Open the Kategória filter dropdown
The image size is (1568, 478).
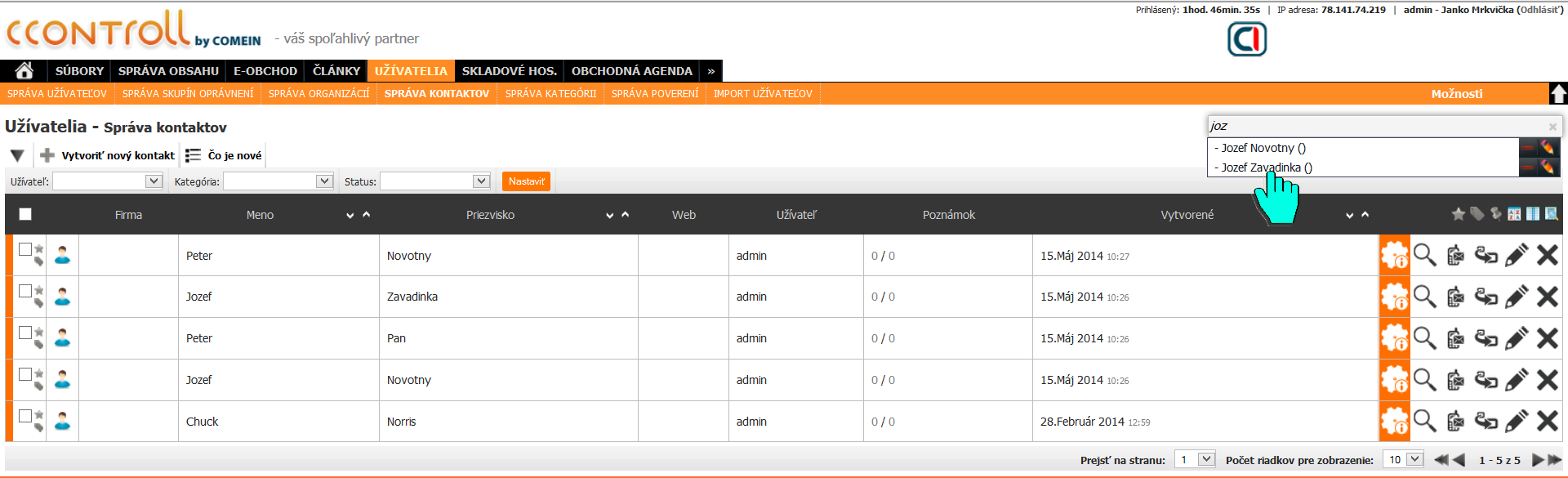click(278, 181)
